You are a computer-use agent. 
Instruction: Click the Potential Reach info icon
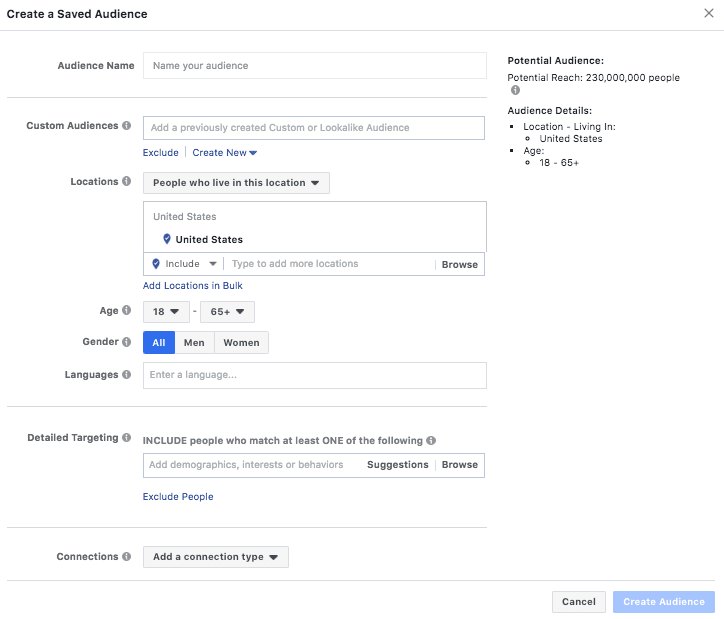[x=515, y=90]
